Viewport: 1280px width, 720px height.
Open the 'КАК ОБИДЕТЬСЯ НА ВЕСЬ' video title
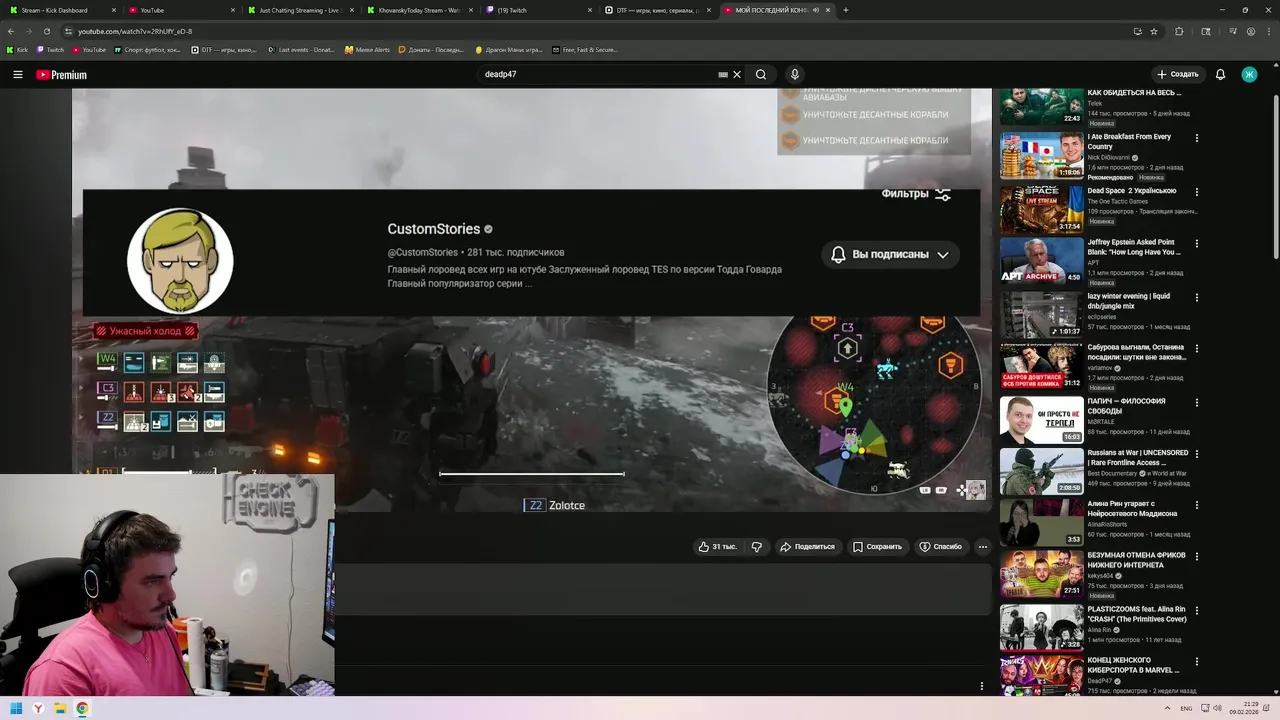tap(1134, 93)
